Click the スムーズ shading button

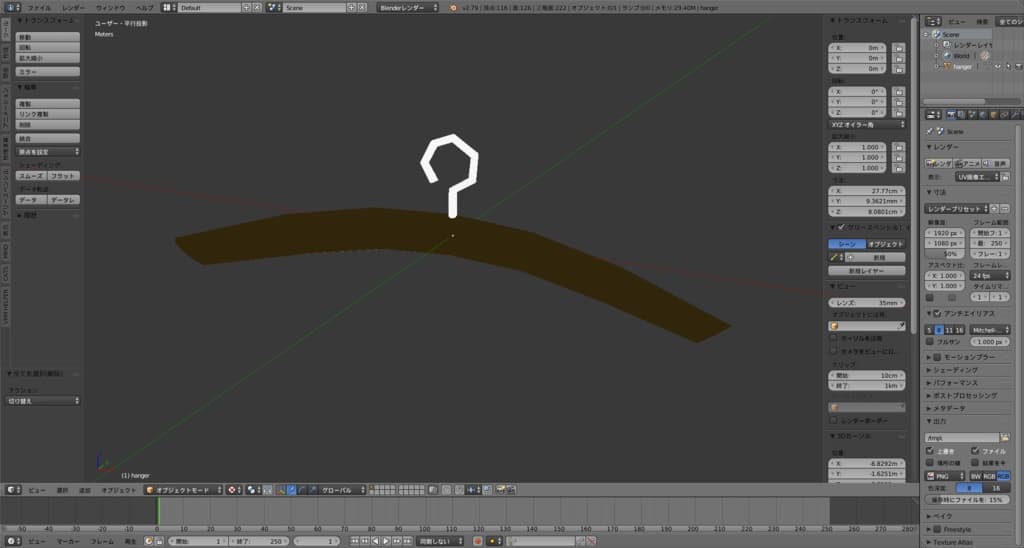pos(30,175)
